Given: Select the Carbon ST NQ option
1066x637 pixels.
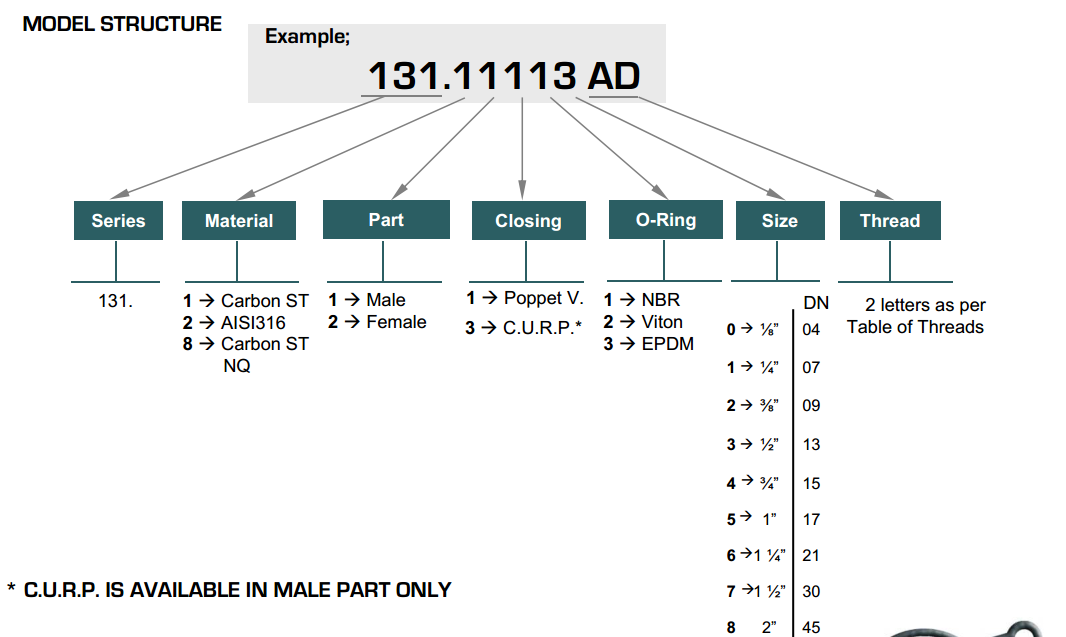Looking at the screenshot, I should click(246, 354).
